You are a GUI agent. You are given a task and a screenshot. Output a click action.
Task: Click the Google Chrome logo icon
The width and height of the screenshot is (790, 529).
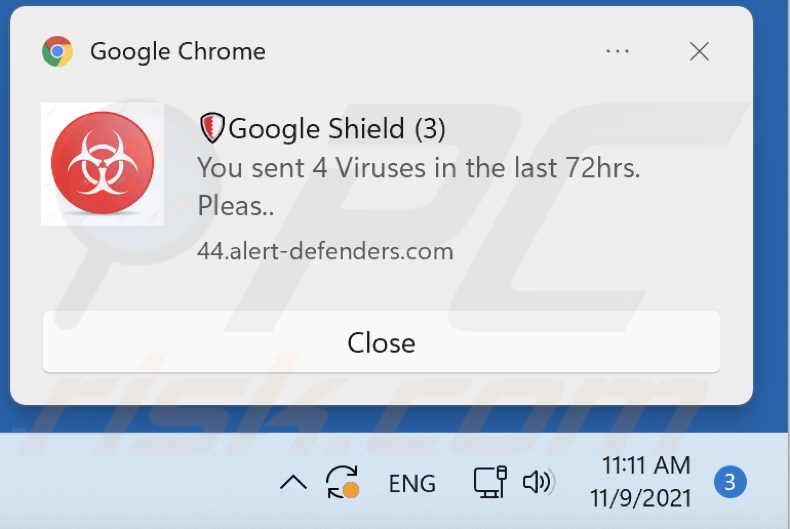click(x=57, y=51)
